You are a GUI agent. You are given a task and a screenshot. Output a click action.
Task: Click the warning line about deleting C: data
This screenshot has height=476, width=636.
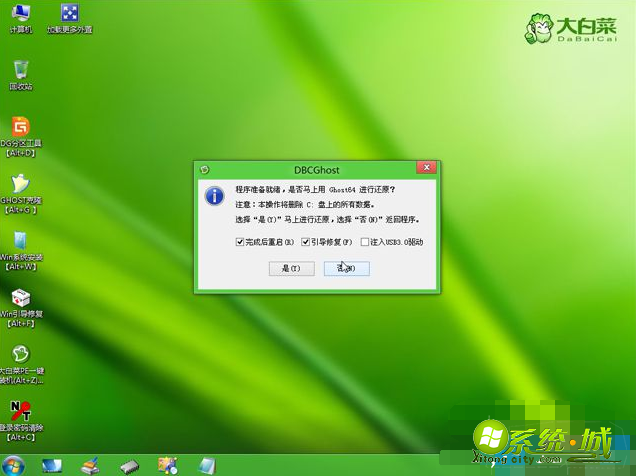tap(305, 204)
